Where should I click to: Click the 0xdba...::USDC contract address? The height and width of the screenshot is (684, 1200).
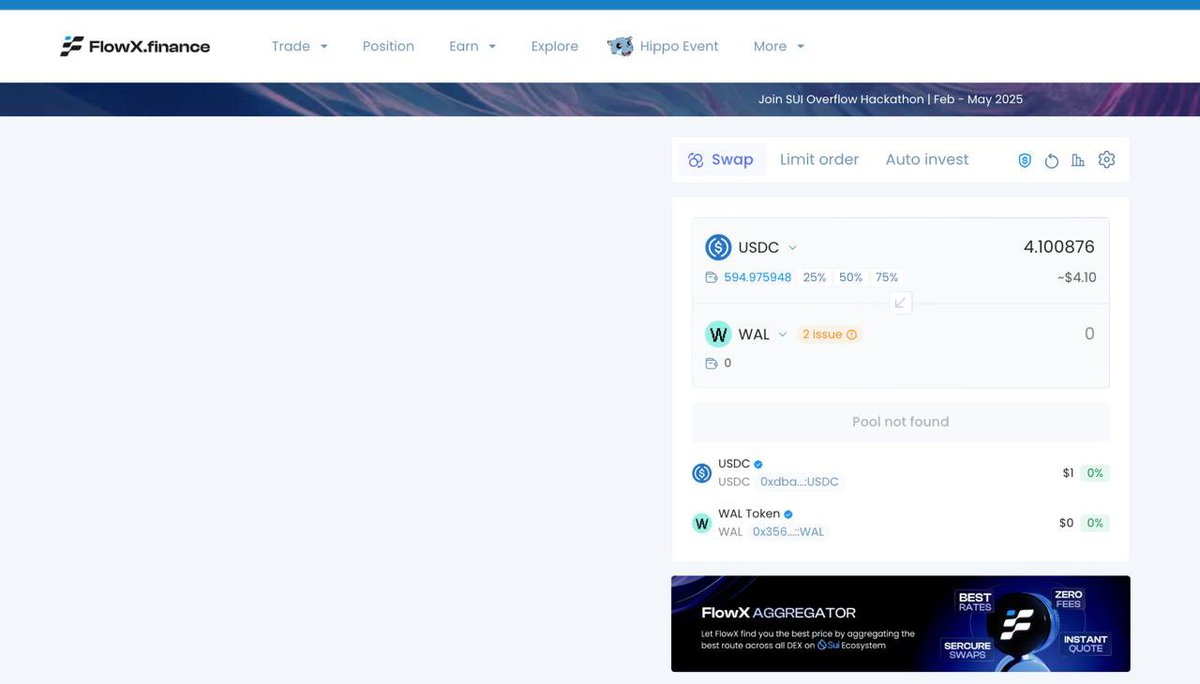click(799, 482)
